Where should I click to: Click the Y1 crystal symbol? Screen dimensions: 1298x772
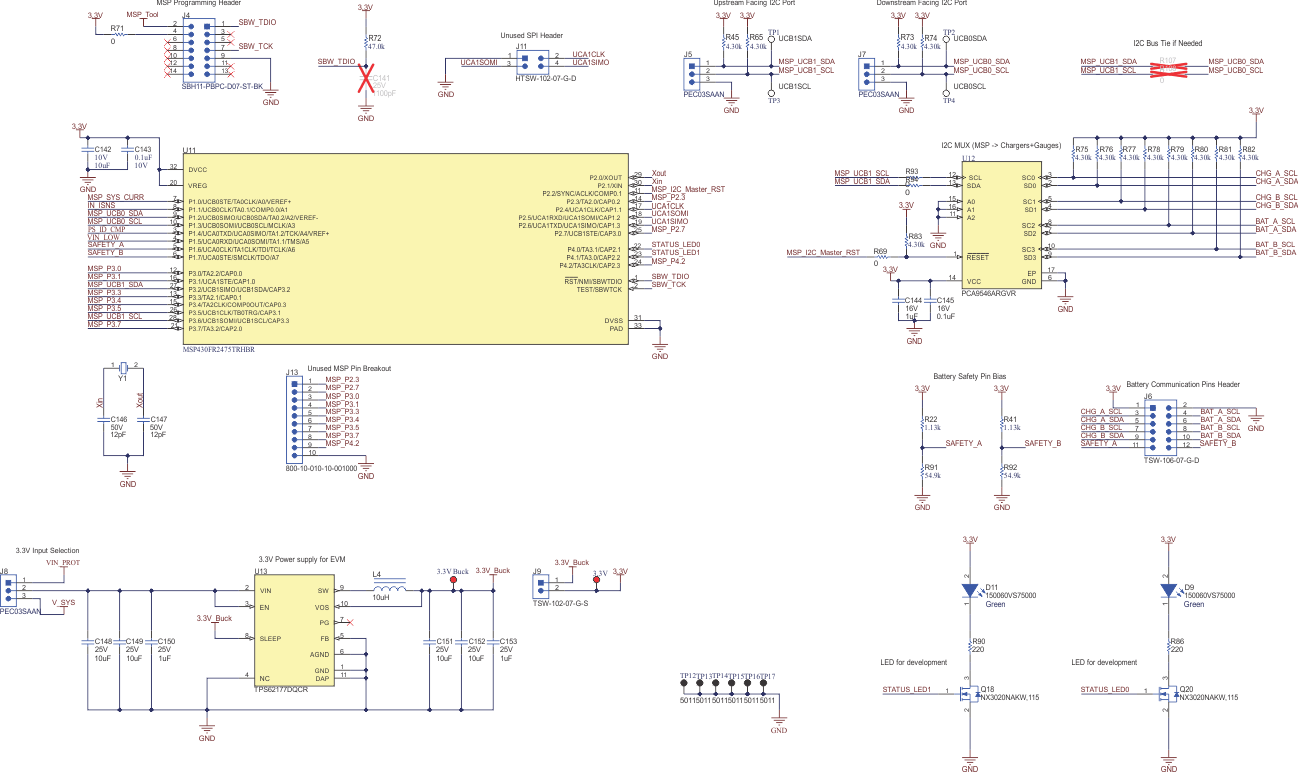[x=125, y=367]
